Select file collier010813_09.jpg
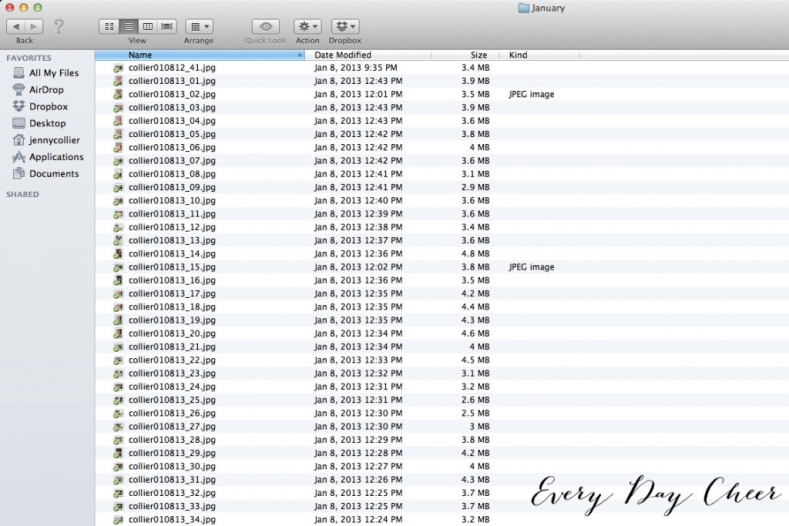 172,187
